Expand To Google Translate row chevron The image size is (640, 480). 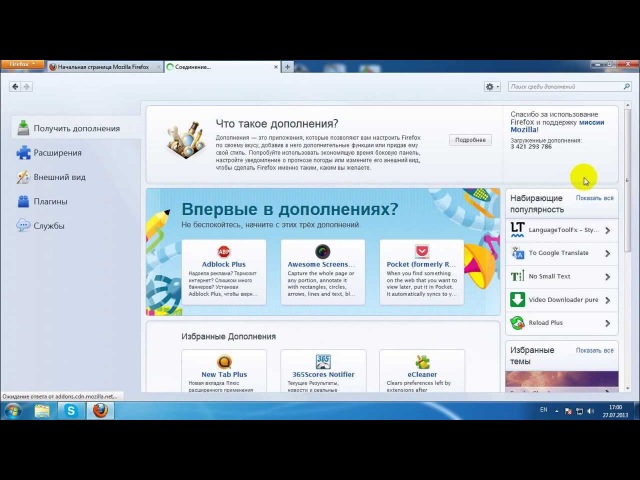(608, 253)
